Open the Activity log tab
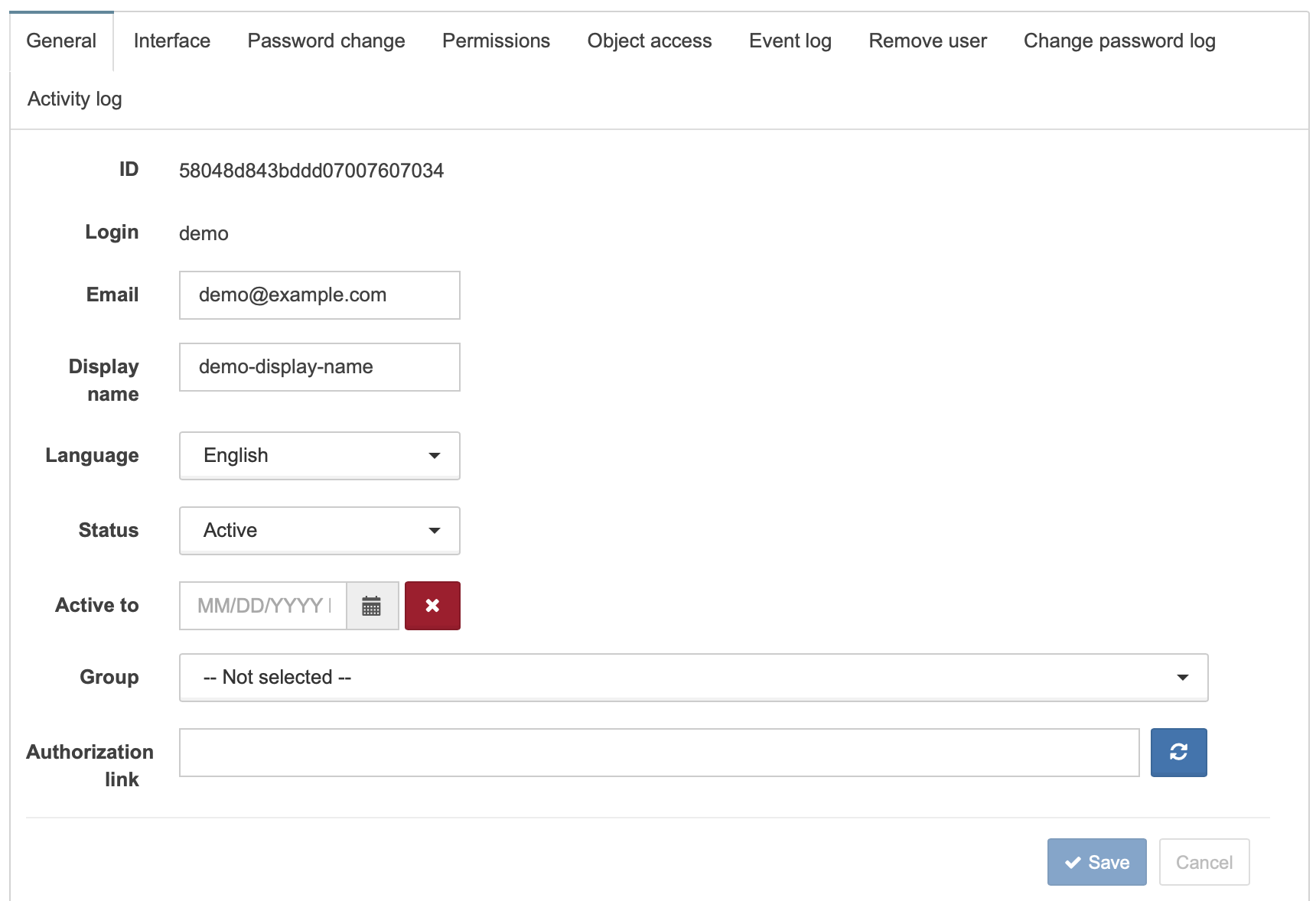The image size is (1316, 901). coord(75,99)
